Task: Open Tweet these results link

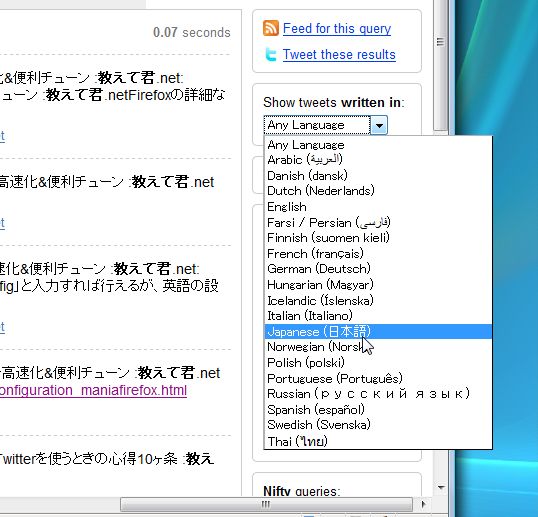Action: [339, 55]
